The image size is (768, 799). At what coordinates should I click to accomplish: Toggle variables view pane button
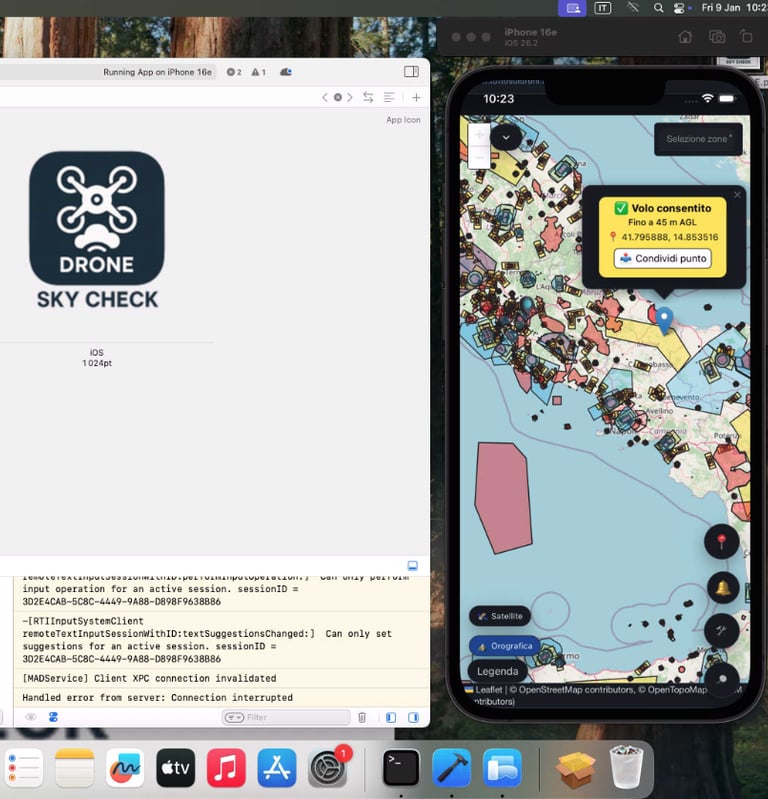(391, 717)
